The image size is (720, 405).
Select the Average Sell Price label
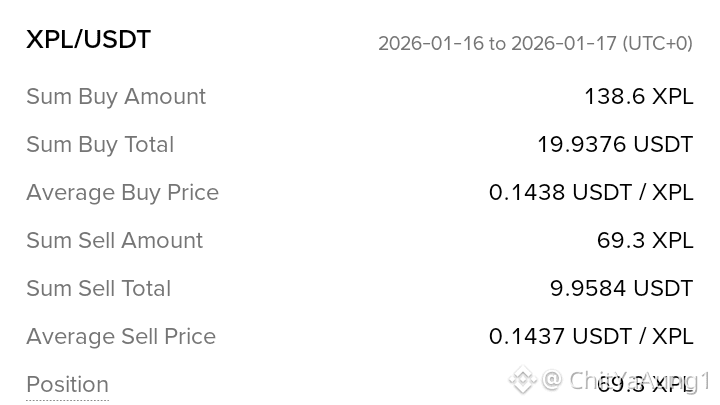[x=121, y=337]
